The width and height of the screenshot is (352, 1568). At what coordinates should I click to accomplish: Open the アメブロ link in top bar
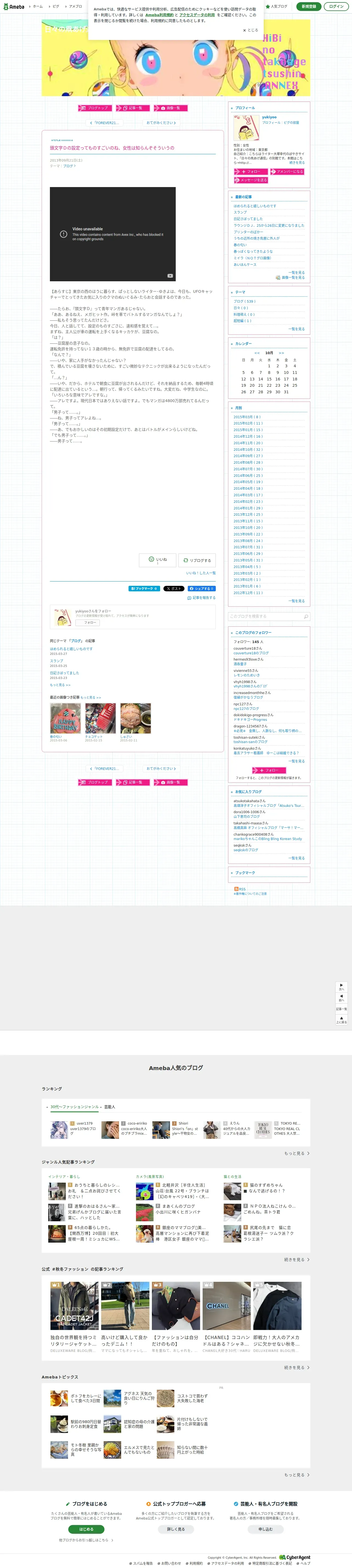pos(75,6)
